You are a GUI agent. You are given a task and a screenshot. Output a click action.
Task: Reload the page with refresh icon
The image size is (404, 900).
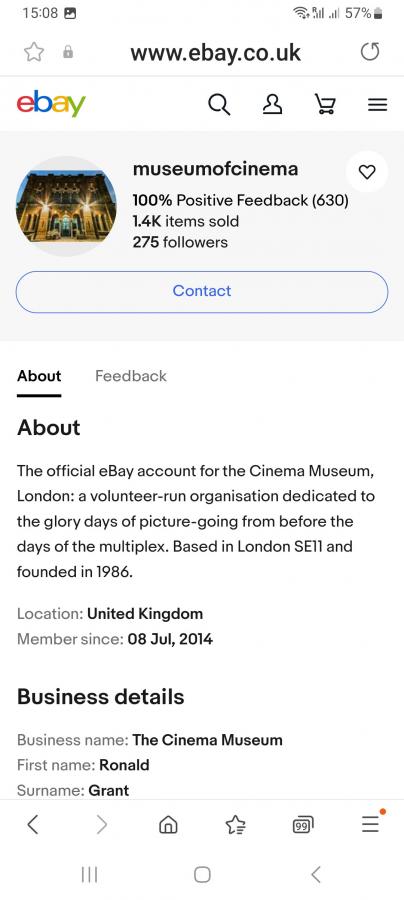coord(370,52)
